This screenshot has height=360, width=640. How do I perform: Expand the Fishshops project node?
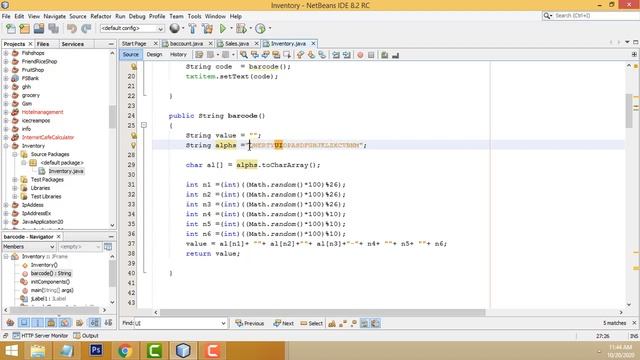(x=6, y=53)
